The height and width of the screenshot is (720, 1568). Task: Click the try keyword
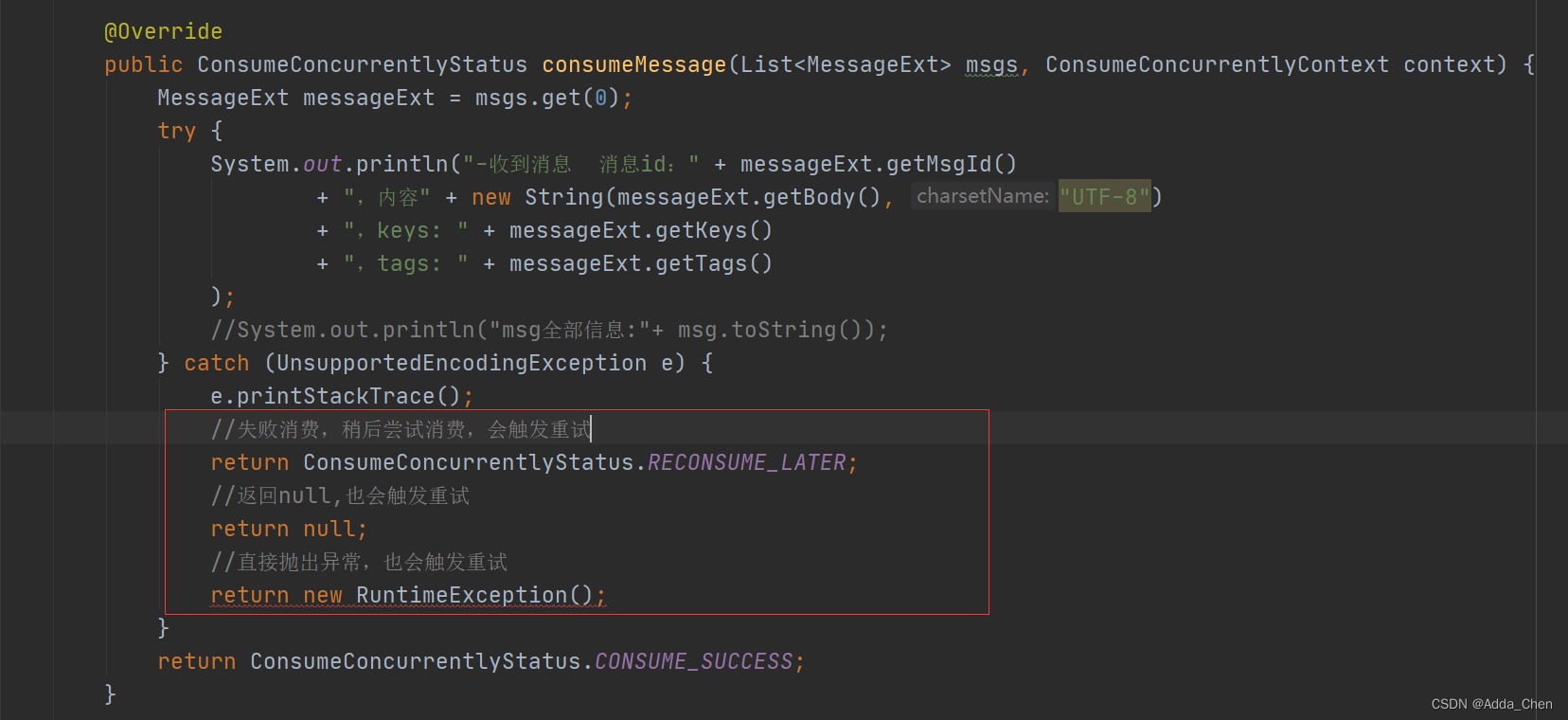click(177, 131)
